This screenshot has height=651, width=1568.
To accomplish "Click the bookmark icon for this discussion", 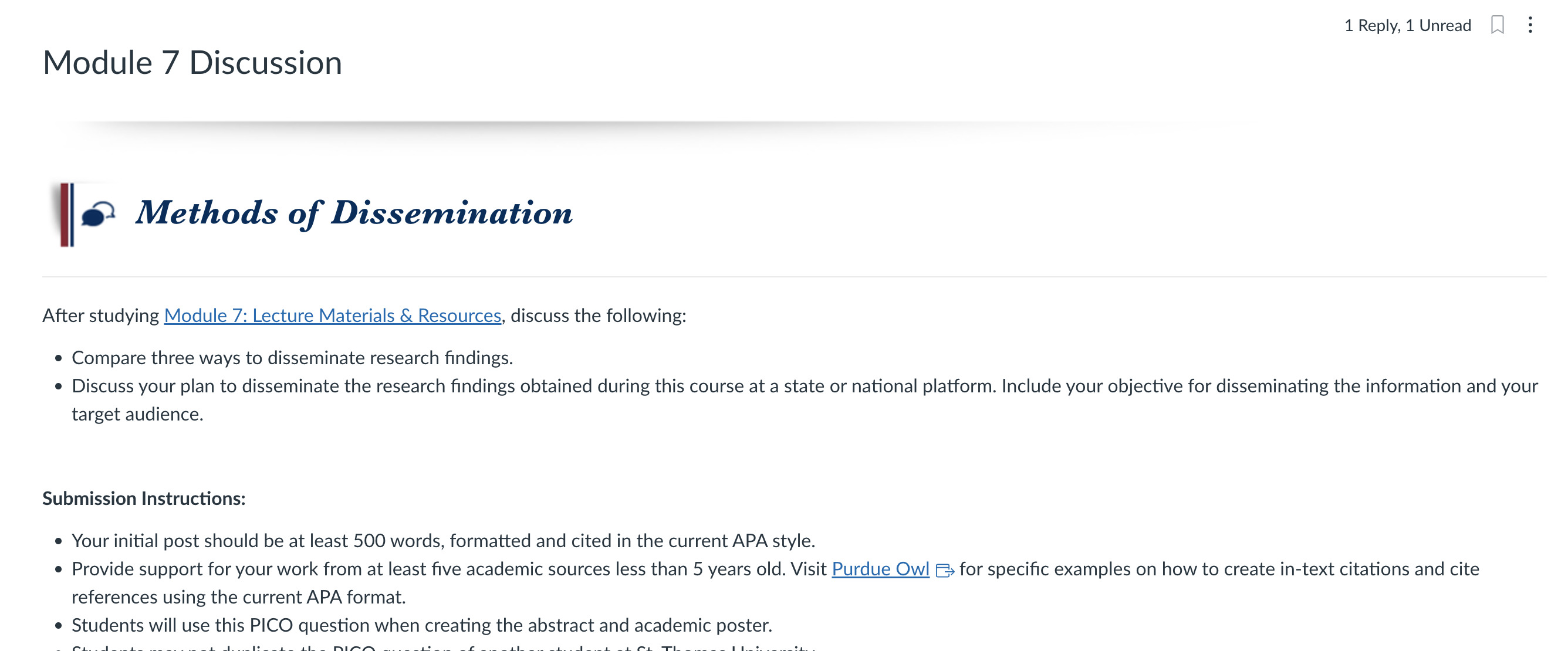I will click(1498, 25).
